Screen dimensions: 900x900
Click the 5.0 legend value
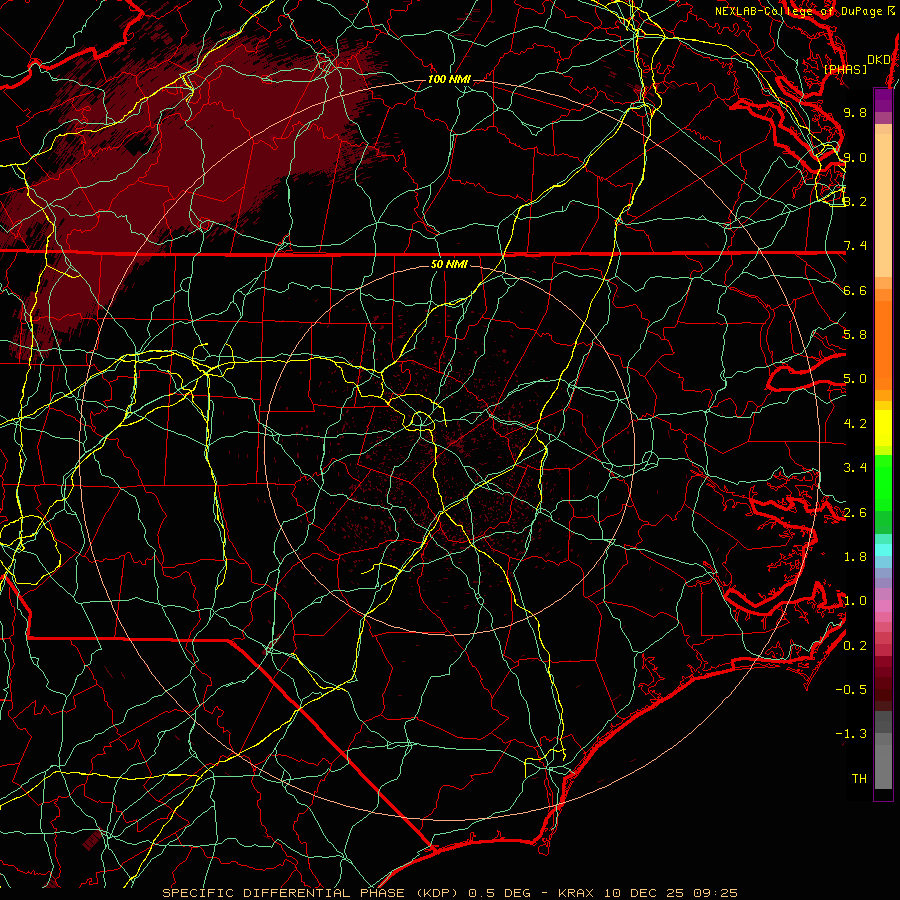pos(855,379)
